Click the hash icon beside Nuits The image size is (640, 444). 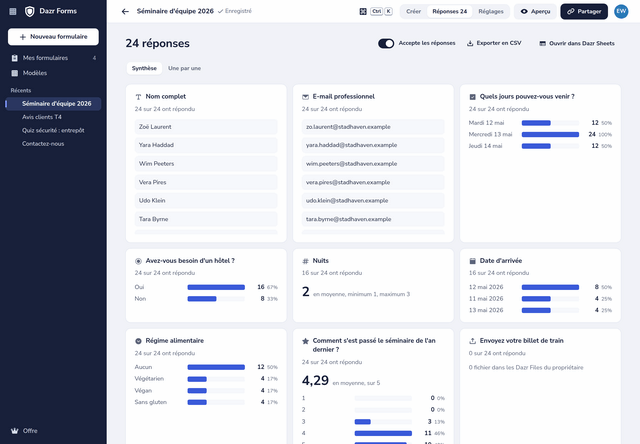pyautogui.click(x=305, y=261)
